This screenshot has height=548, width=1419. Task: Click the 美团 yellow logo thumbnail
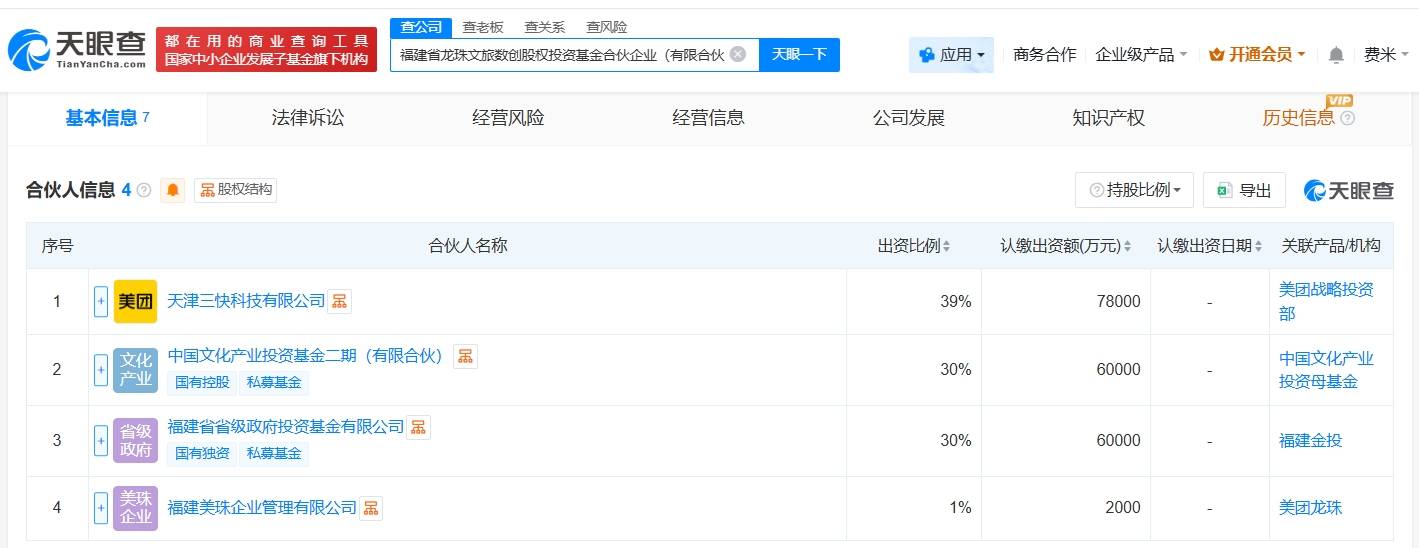click(x=135, y=301)
